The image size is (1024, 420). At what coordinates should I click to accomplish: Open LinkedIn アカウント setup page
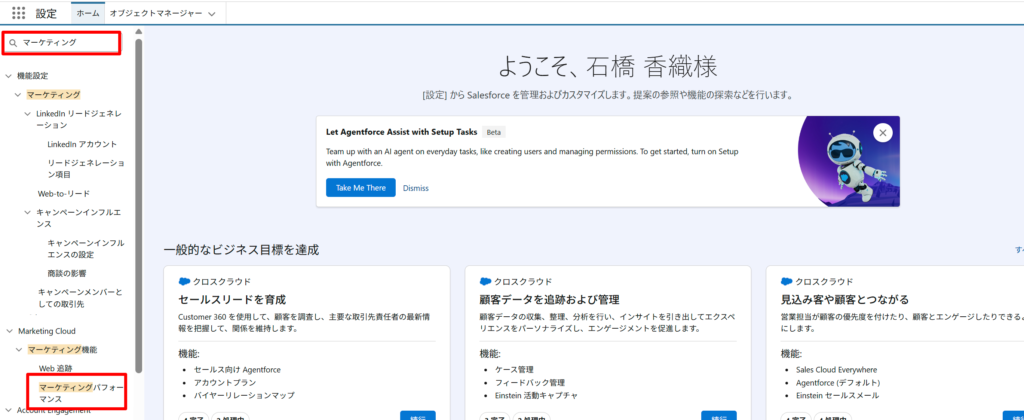pos(82,144)
